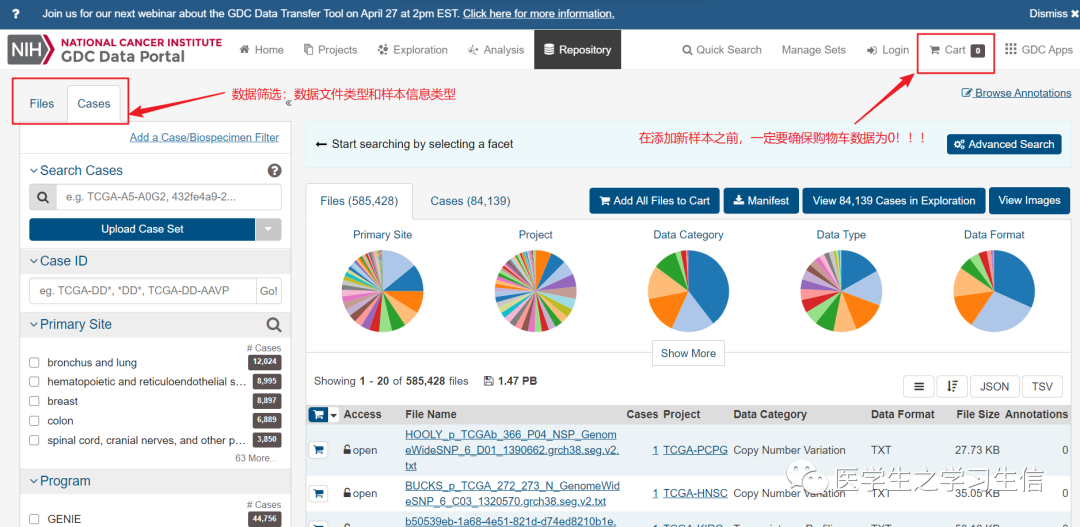The height and width of the screenshot is (527, 1080).
Task: Click the banner 'Click here for more information' link
Action: [x=539, y=14]
